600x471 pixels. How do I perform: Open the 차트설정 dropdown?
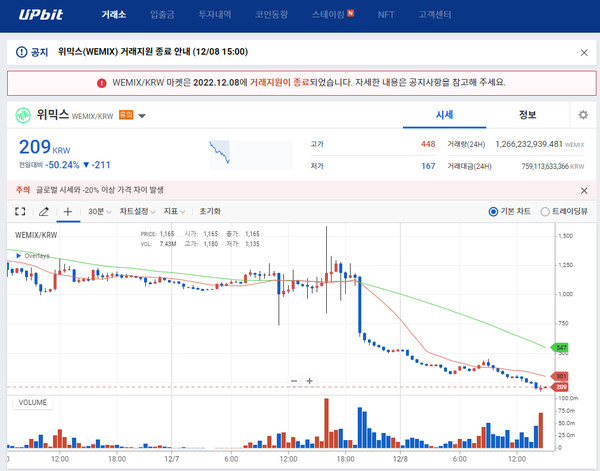[x=137, y=211]
